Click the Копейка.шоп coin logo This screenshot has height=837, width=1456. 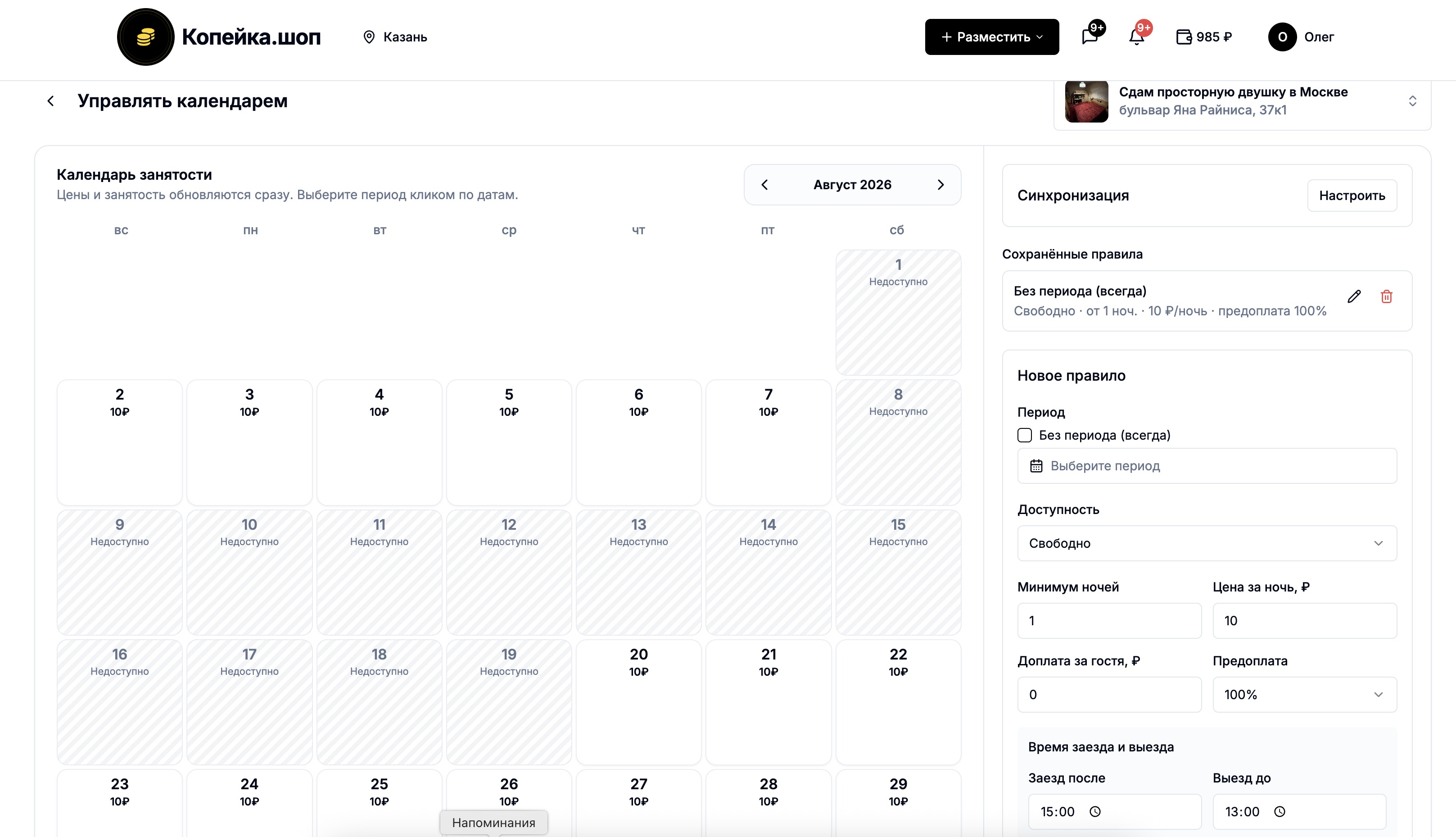pos(145,37)
